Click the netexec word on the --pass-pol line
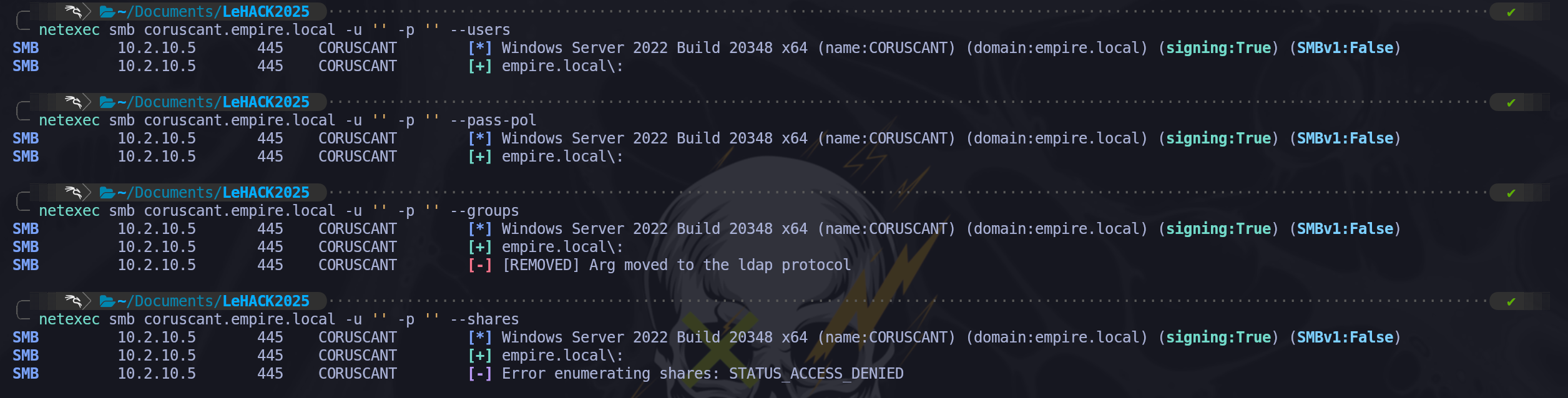Screen dimensions: 1568x398 [69, 120]
